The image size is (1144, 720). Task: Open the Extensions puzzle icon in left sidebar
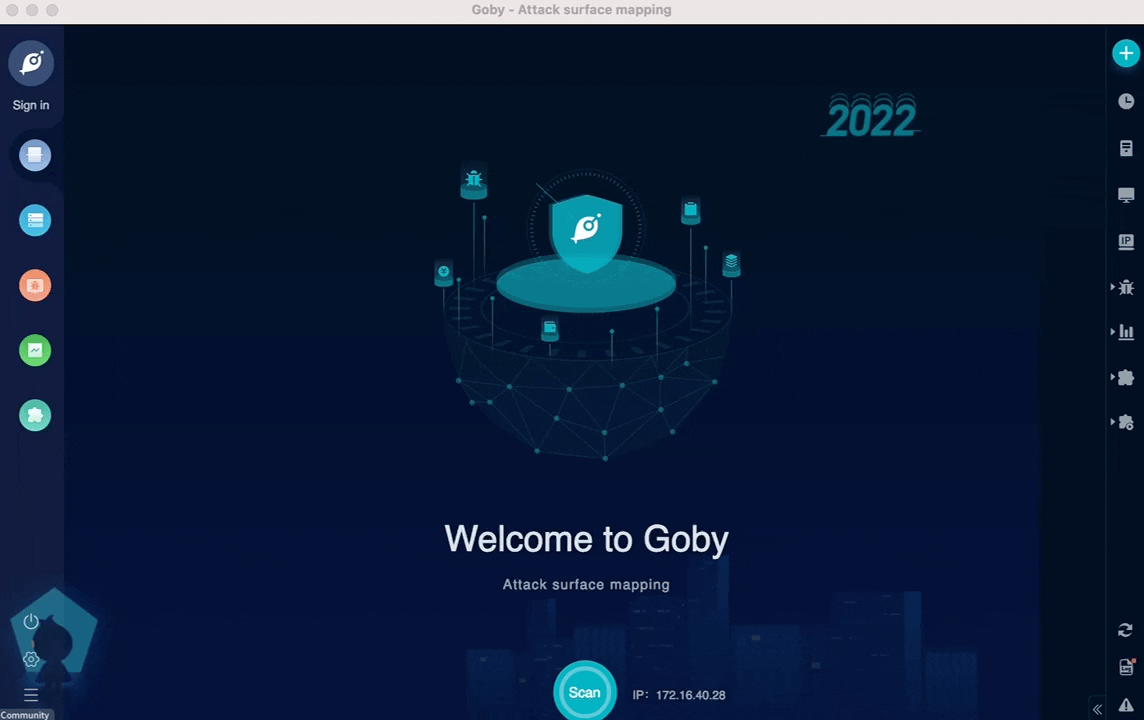click(35, 415)
